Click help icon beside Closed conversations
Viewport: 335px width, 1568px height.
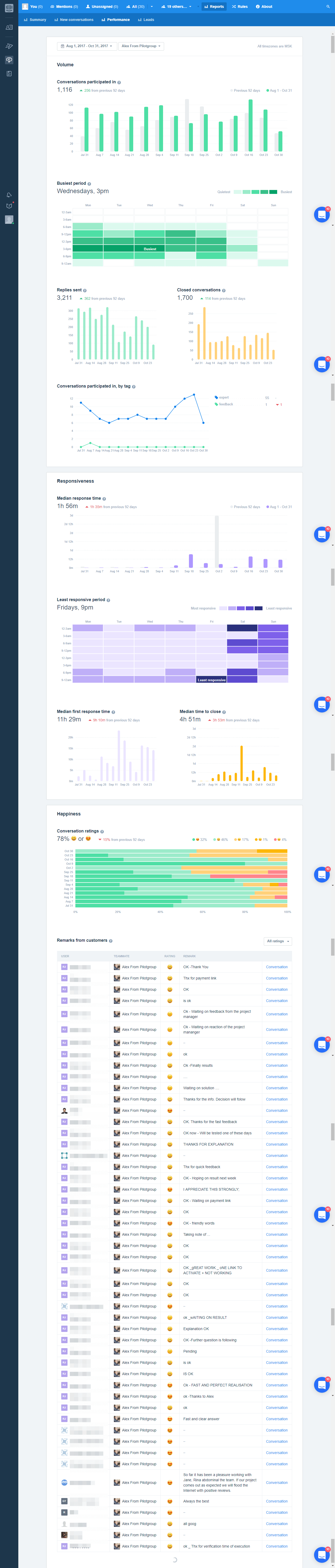pos(224,290)
